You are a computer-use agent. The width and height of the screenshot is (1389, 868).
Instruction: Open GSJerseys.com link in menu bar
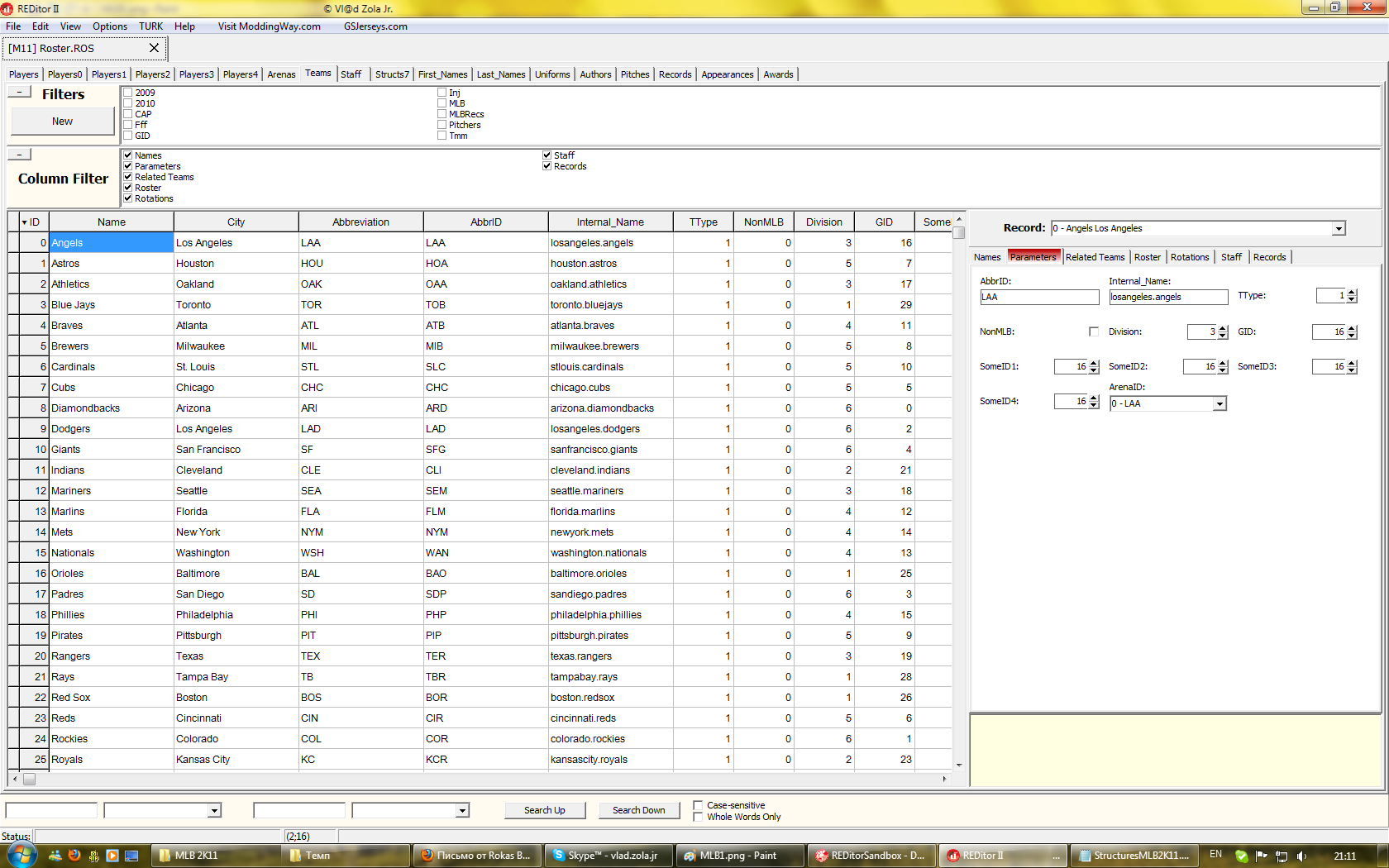(375, 26)
